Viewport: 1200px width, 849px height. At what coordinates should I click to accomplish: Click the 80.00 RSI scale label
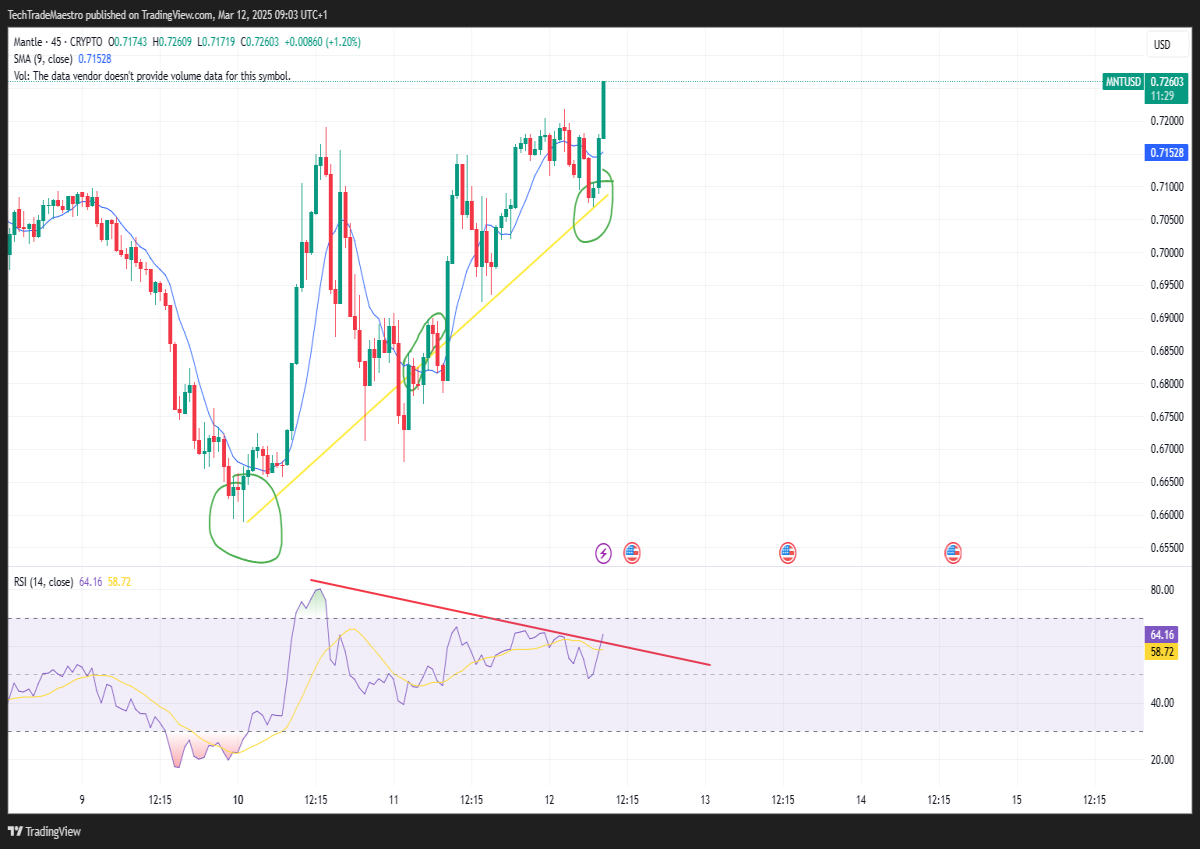[x=1161, y=590]
